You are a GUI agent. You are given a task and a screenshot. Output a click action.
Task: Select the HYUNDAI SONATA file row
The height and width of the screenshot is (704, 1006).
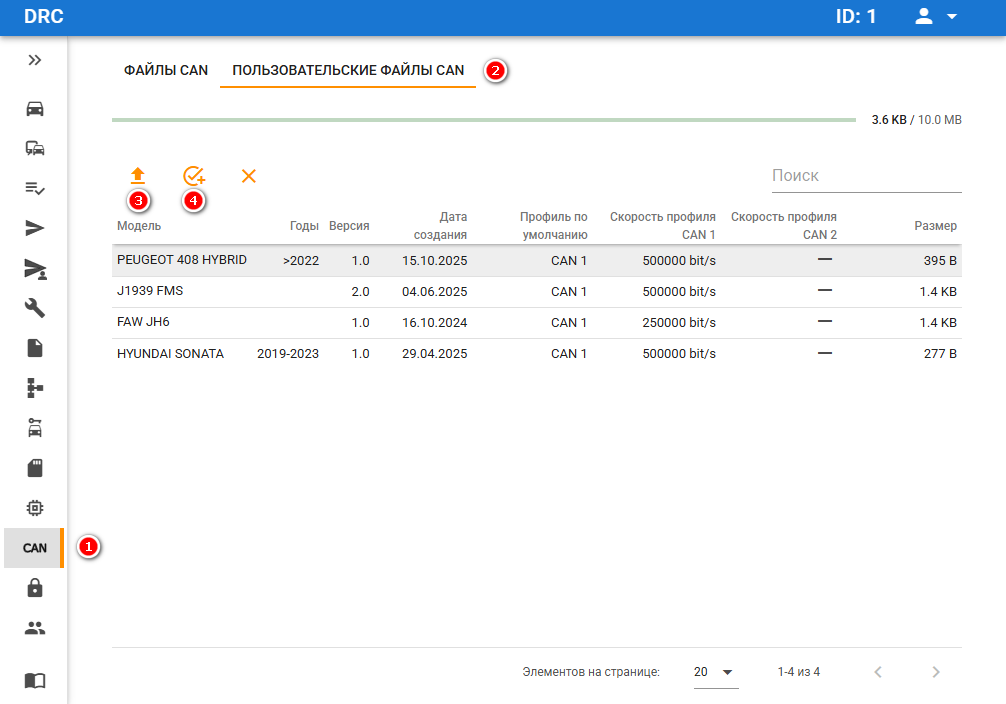coord(170,354)
